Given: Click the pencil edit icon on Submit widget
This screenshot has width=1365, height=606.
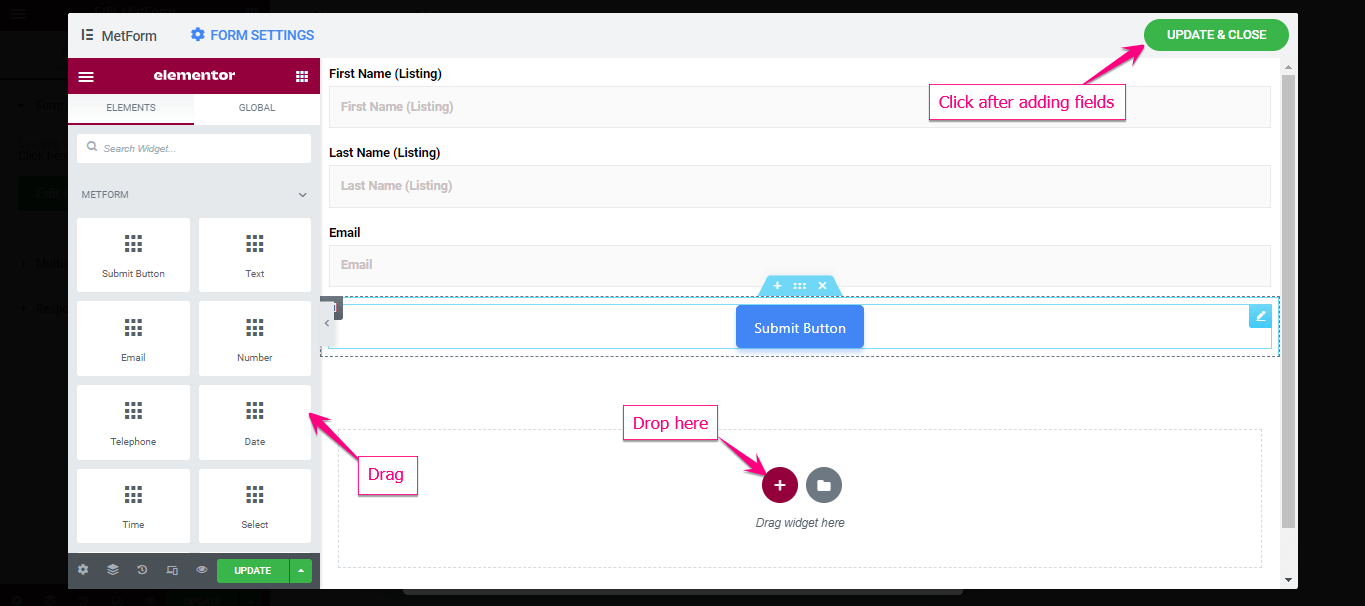Looking at the screenshot, I should tap(1261, 316).
